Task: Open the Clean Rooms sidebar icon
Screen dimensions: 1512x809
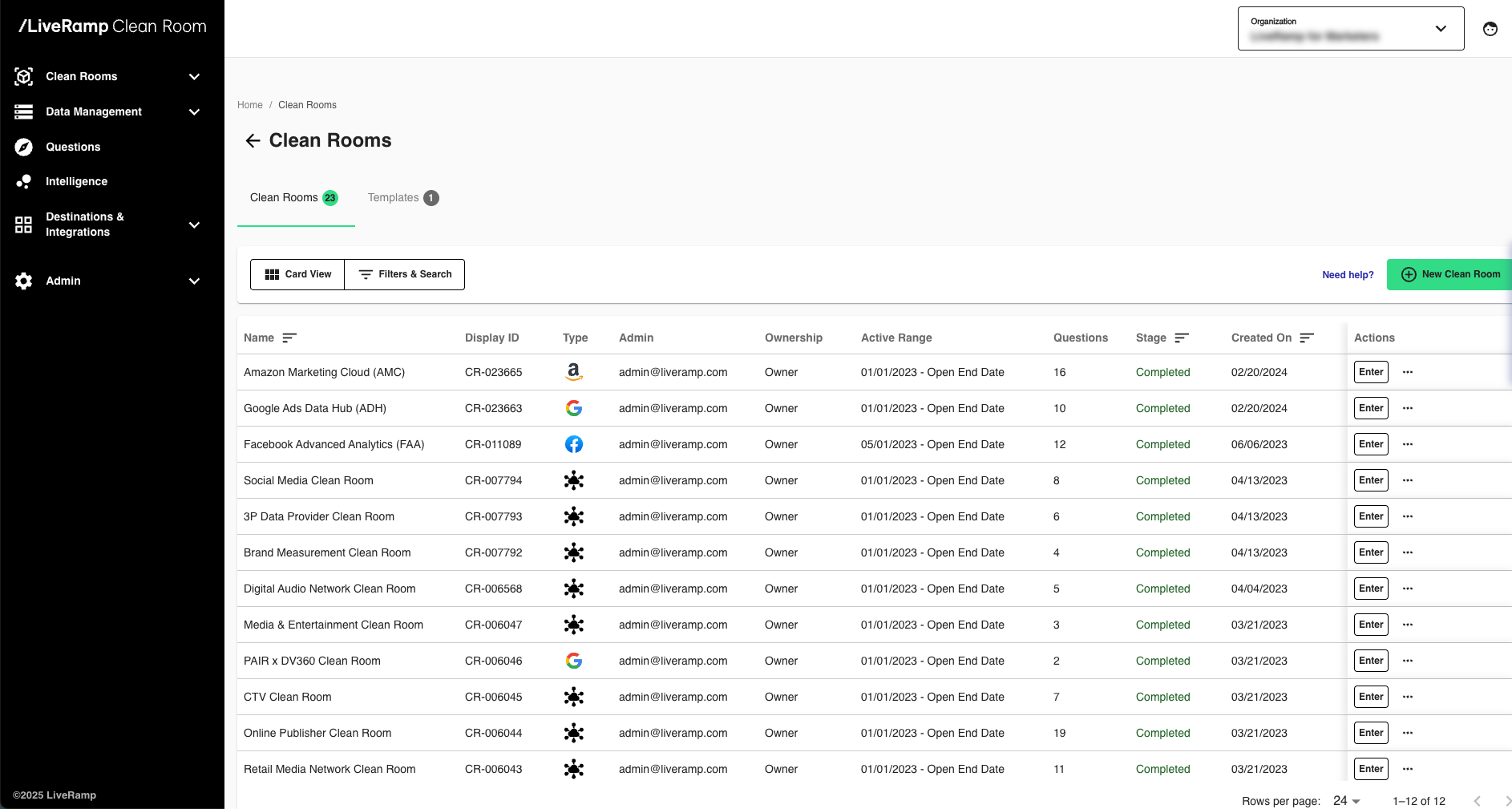Action: tap(23, 76)
